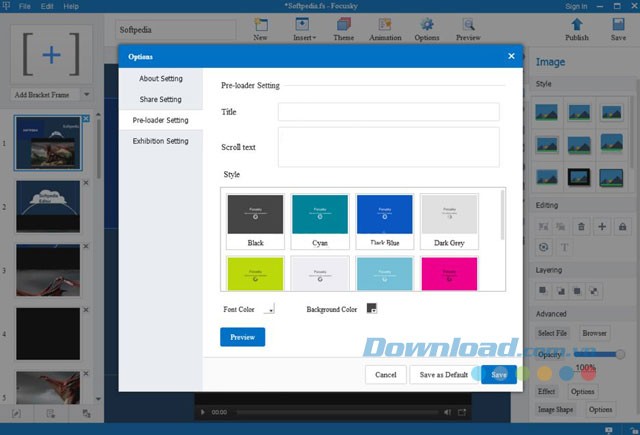The image size is (640, 435).
Task: Click the play button under the canvas
Action: tap(204, 411)
